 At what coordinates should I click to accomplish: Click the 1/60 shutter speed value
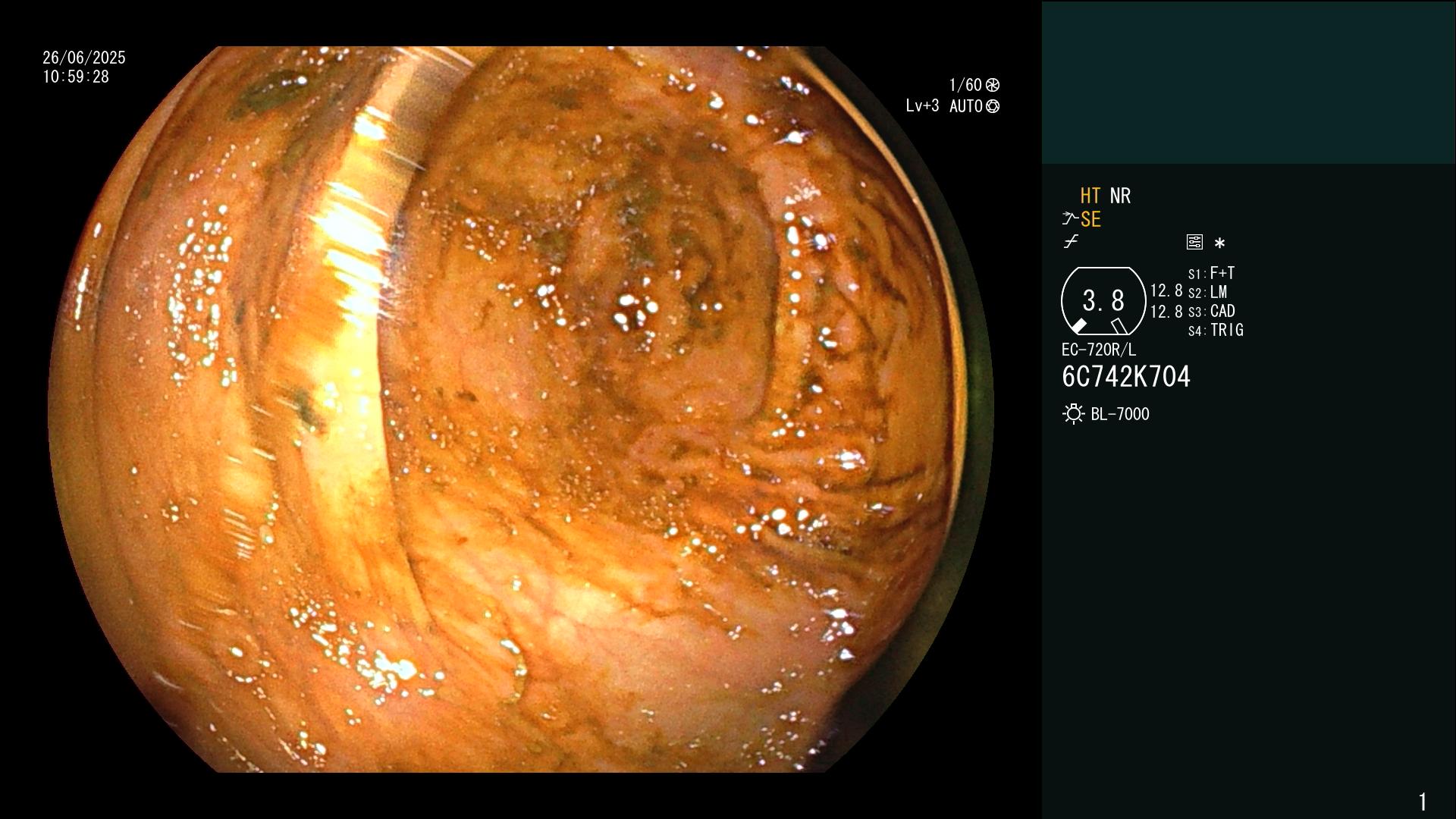965,85
